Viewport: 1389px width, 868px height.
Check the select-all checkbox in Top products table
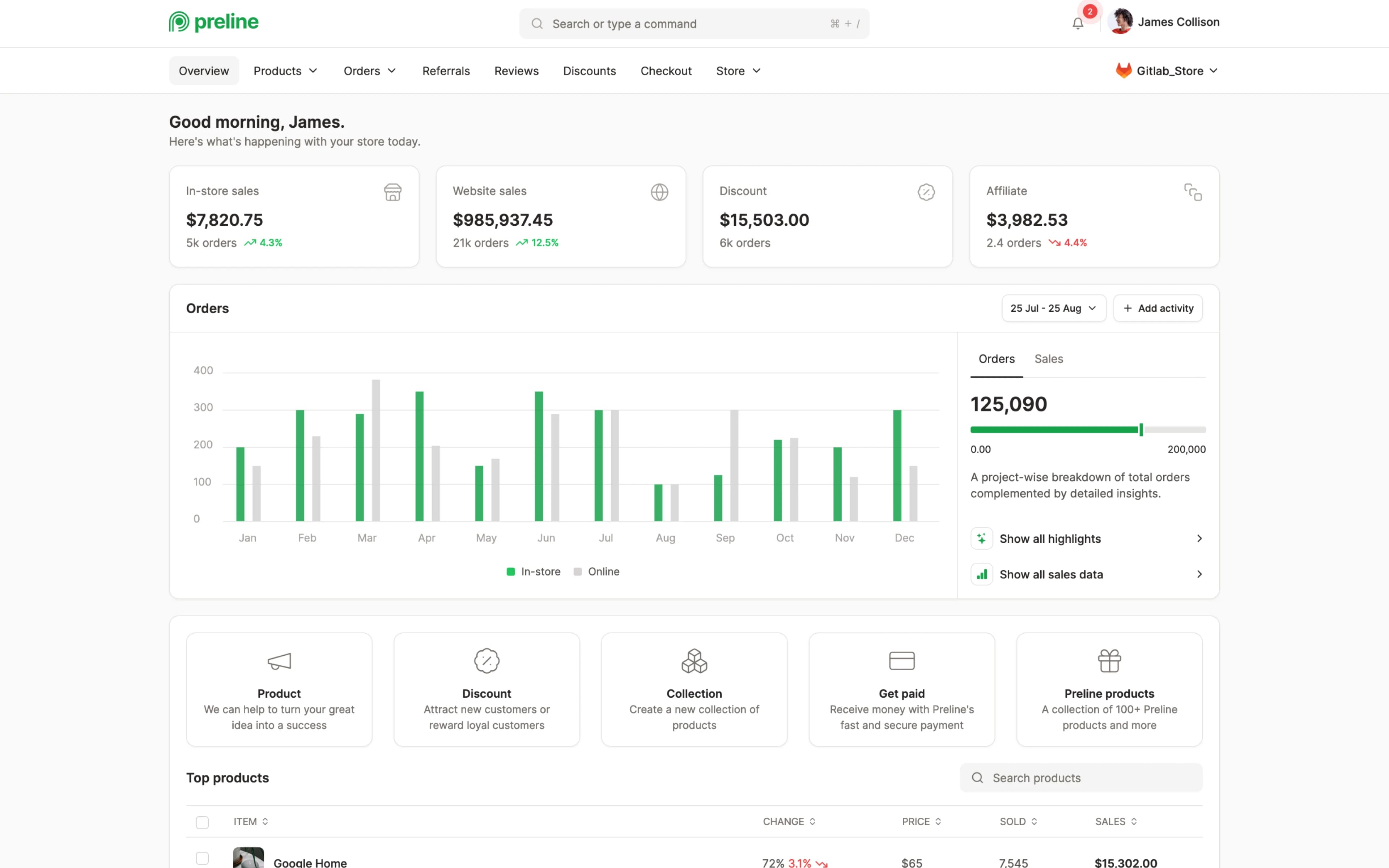click(202, 821)
